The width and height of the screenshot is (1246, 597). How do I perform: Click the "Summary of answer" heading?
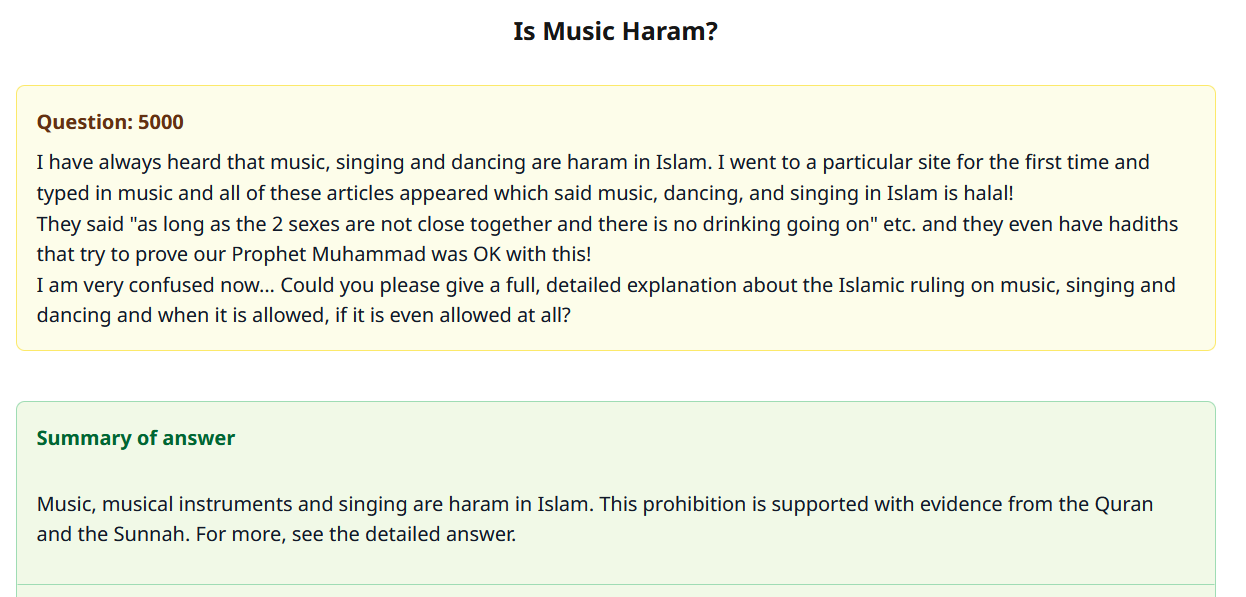(136, 438)
